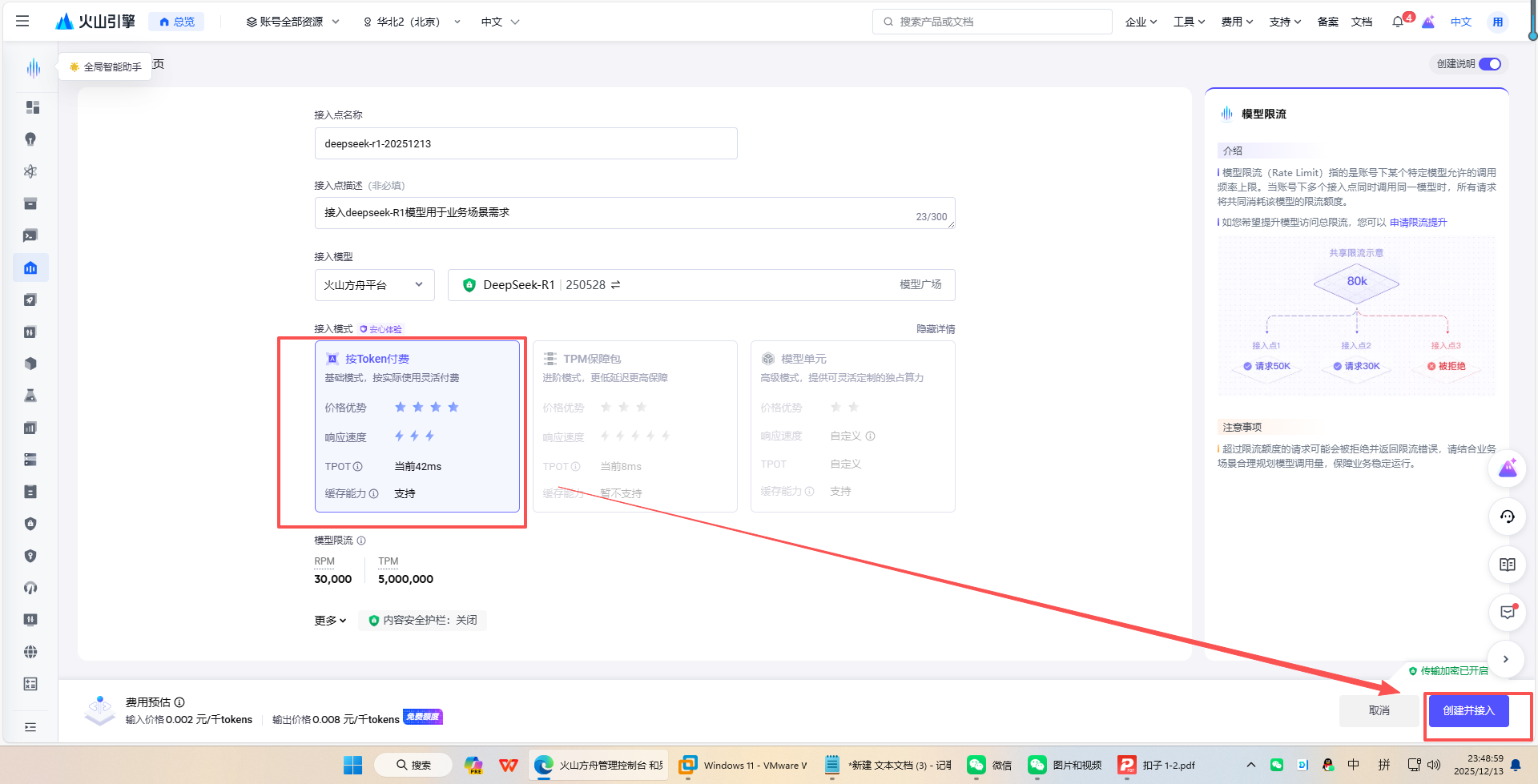Image resolution: width=1538 pixels, height=784 pixels.
Task: Open the server stack sidebar icon
Action: pos(30,460)
